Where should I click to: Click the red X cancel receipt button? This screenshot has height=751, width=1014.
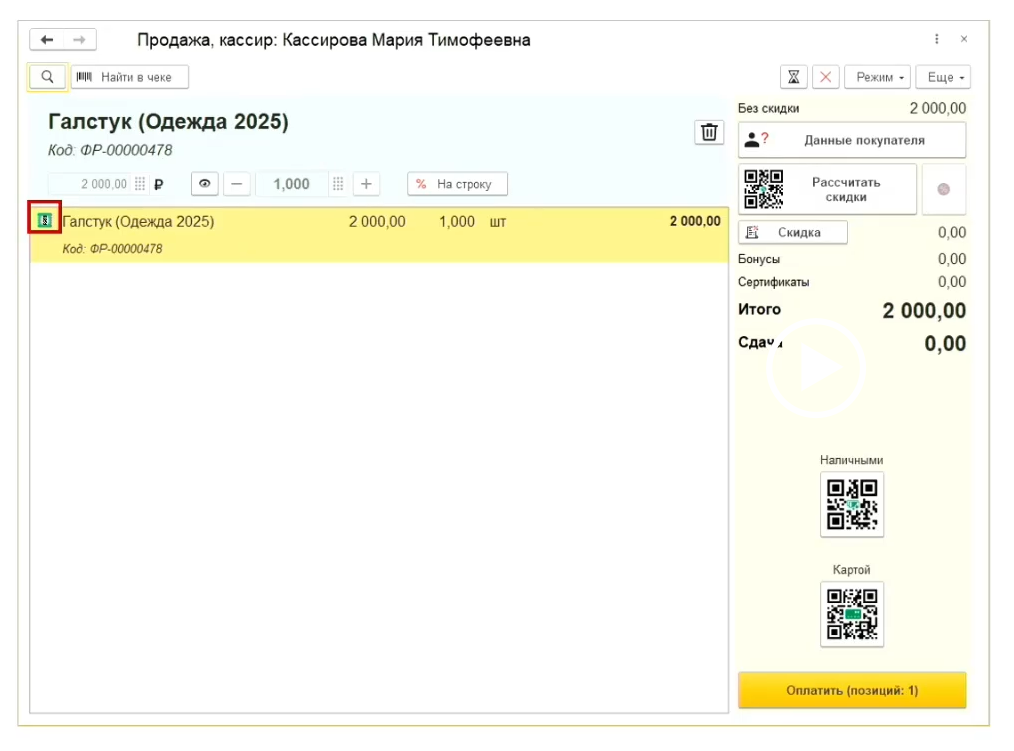coord(825,77)
